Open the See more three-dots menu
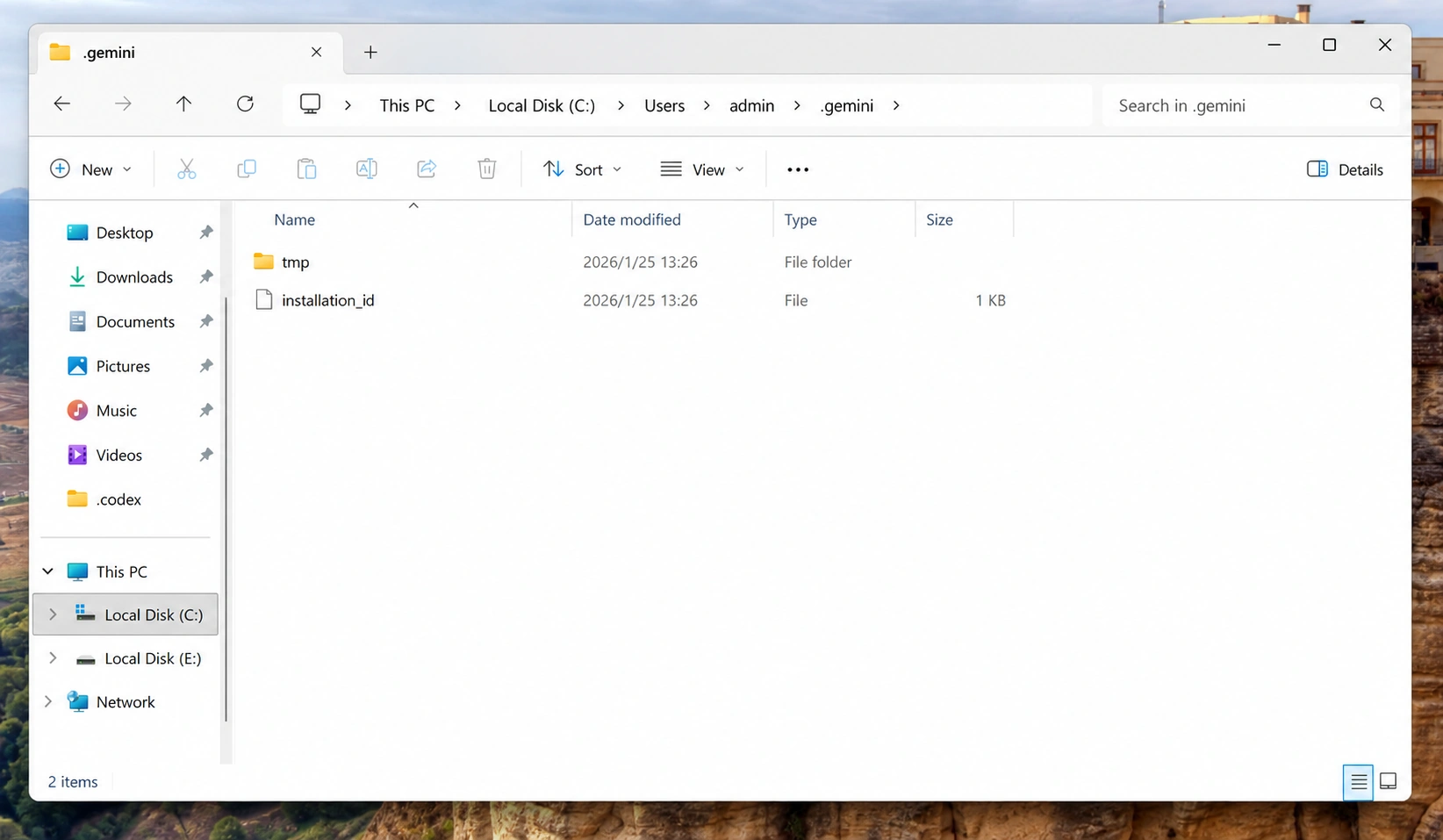The width and height of the screenshot is (1443, 840). [x=798, y=169]
